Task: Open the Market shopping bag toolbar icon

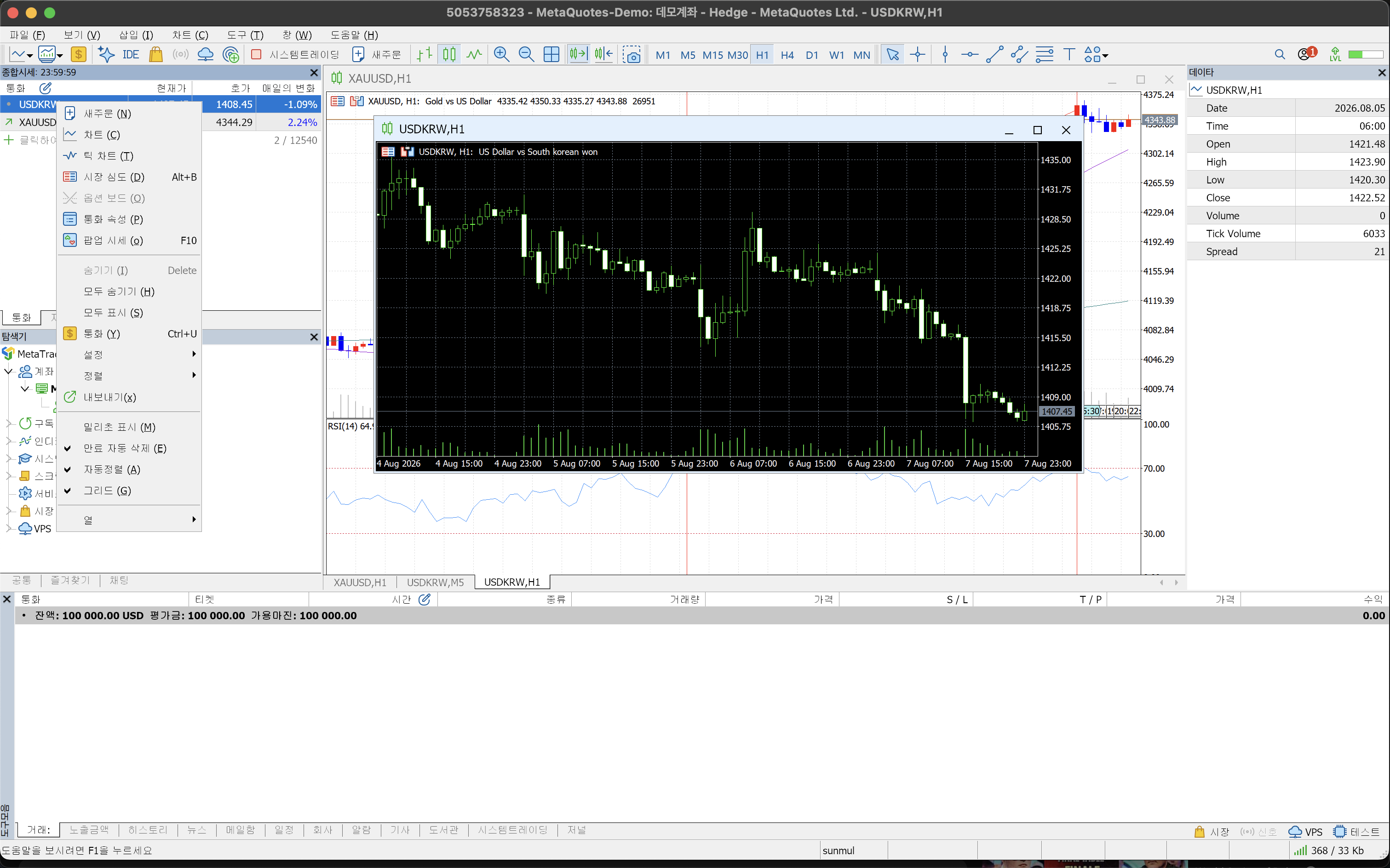Action: (x=155, y=55)
